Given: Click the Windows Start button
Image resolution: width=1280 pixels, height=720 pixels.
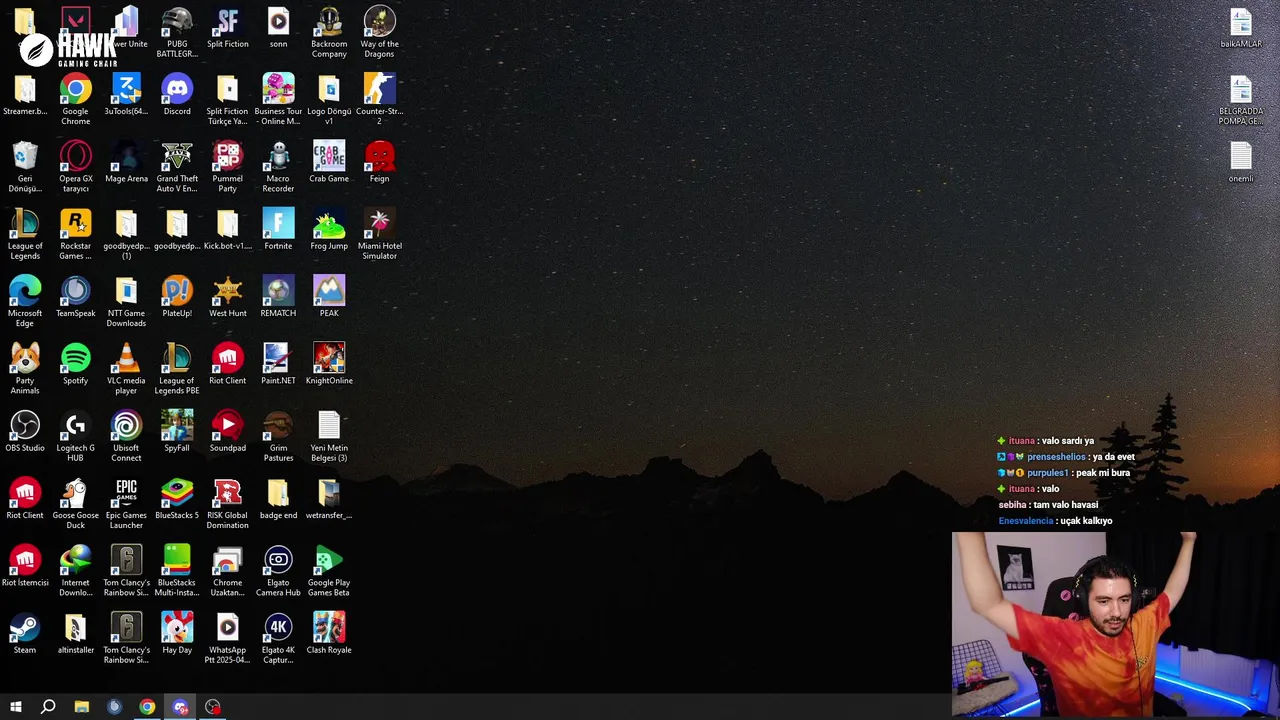Looking at the screenshot, I should point(15,707).
